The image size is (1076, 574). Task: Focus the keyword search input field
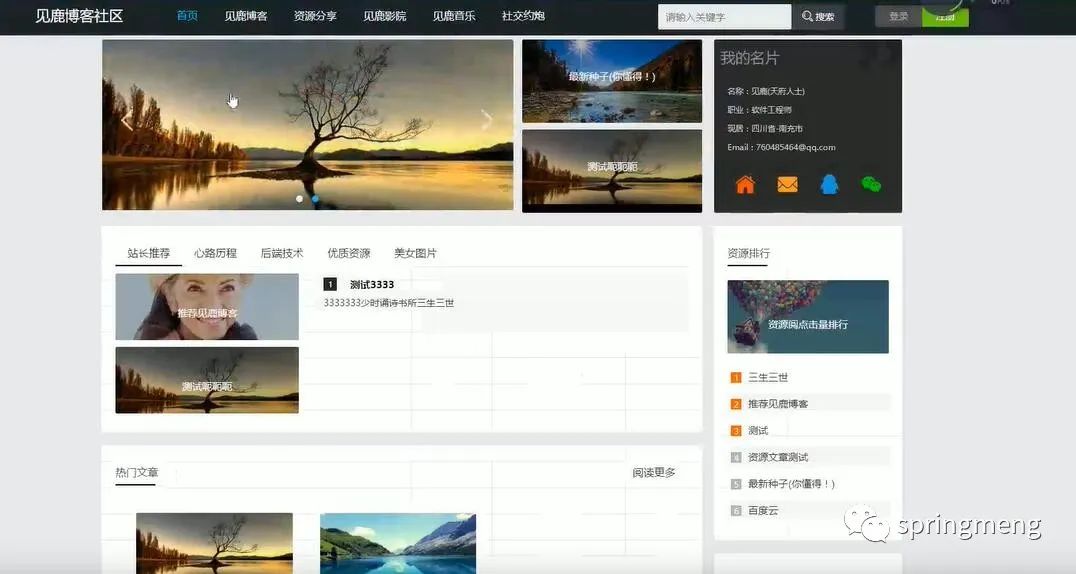725,16
